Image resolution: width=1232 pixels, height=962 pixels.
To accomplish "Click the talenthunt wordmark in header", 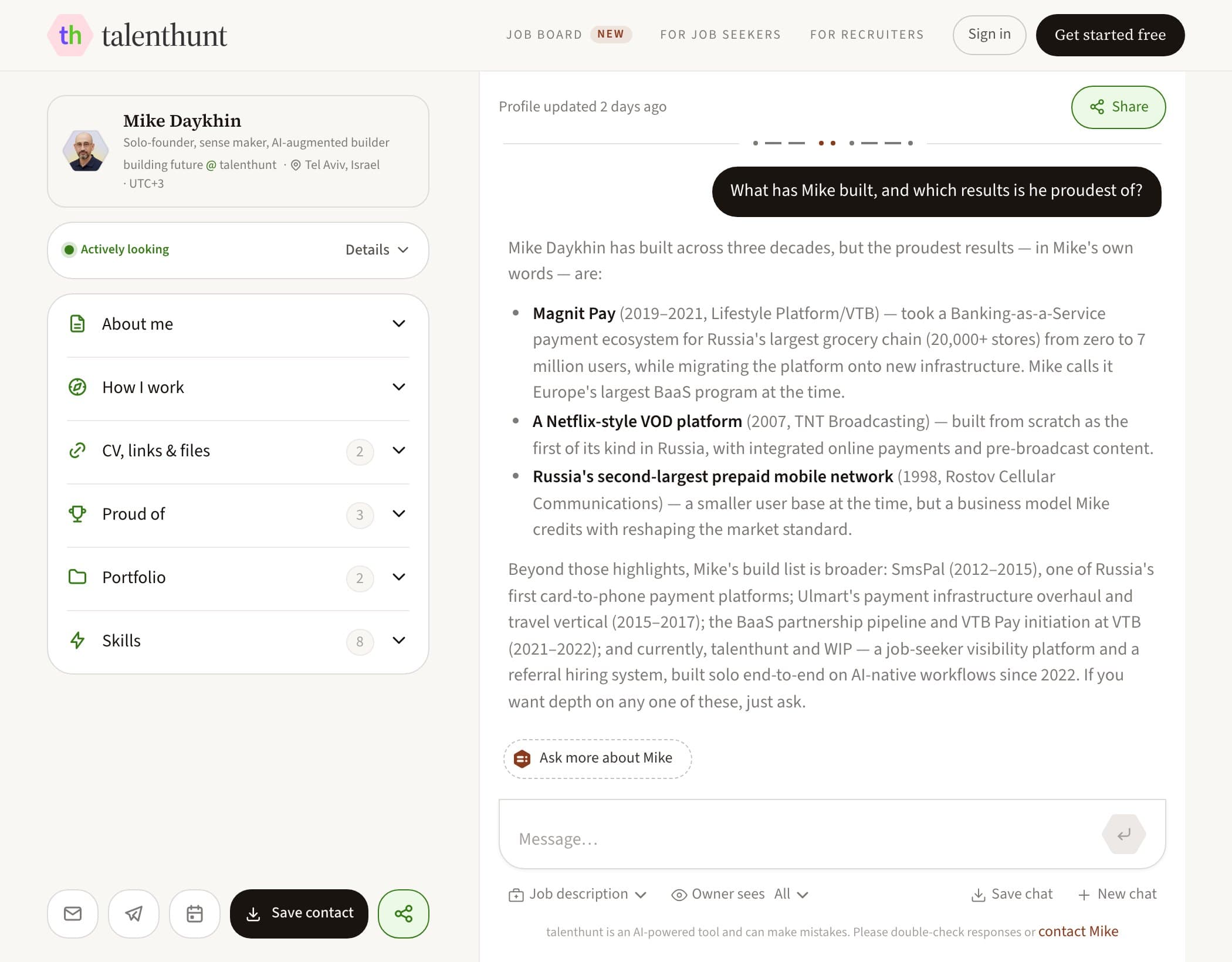I will tap(164, 35).
